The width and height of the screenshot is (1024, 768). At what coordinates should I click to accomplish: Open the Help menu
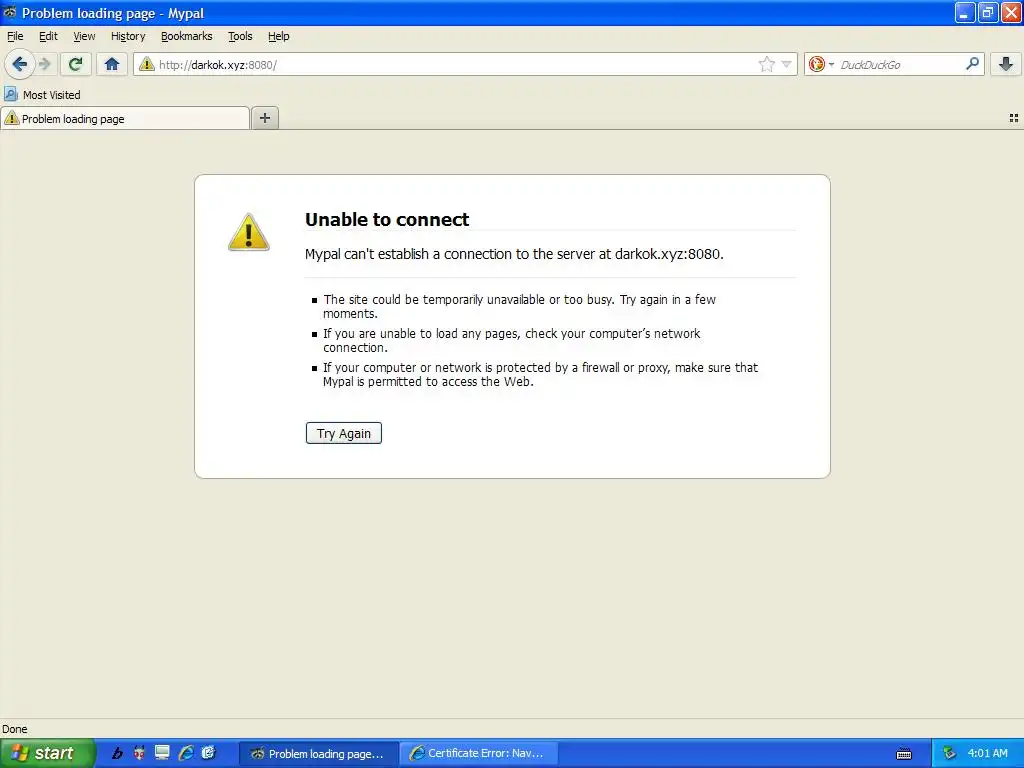pos(279,36)
